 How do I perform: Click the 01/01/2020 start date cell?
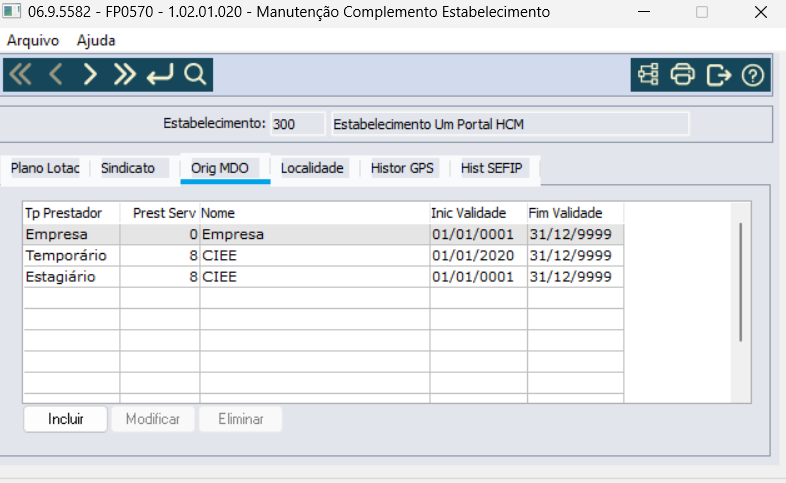(x=478, y=256)
